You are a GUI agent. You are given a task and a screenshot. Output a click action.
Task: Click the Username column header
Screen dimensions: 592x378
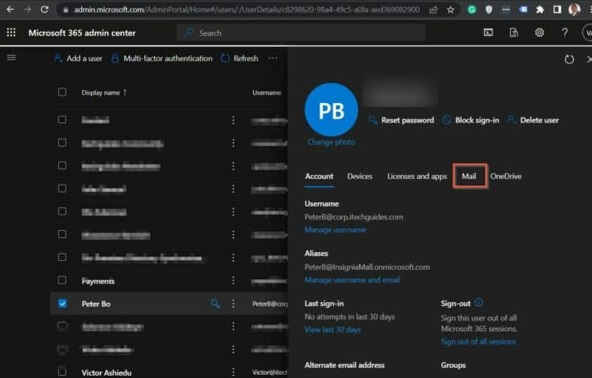[267, 93]
